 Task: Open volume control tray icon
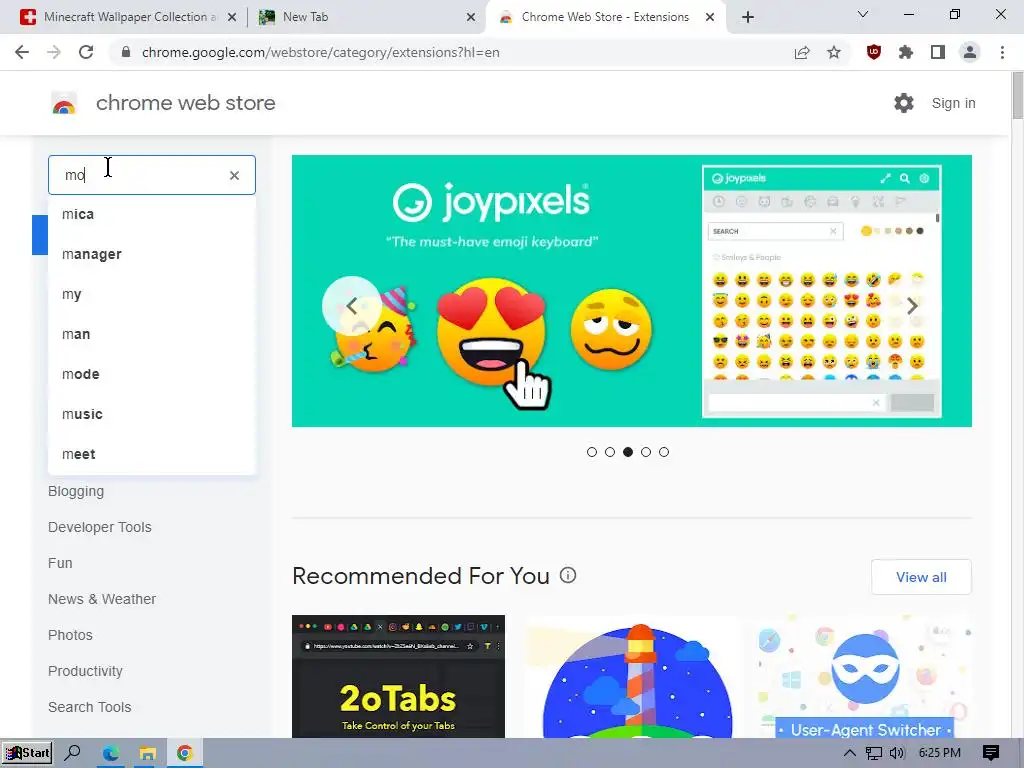(897, 753)
